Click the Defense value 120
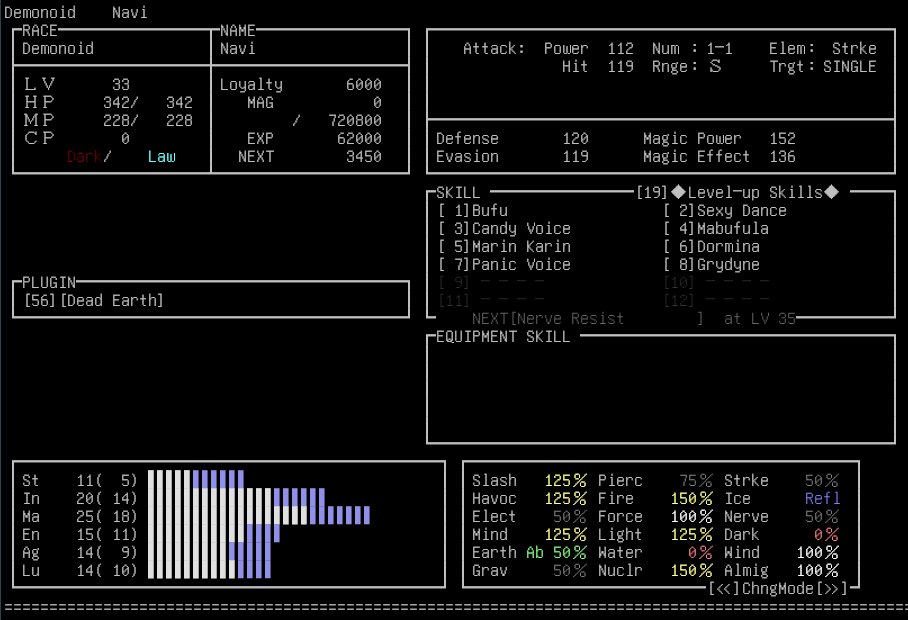The height and width of the screenshot is (620, 908). click(x=575, y=138)
